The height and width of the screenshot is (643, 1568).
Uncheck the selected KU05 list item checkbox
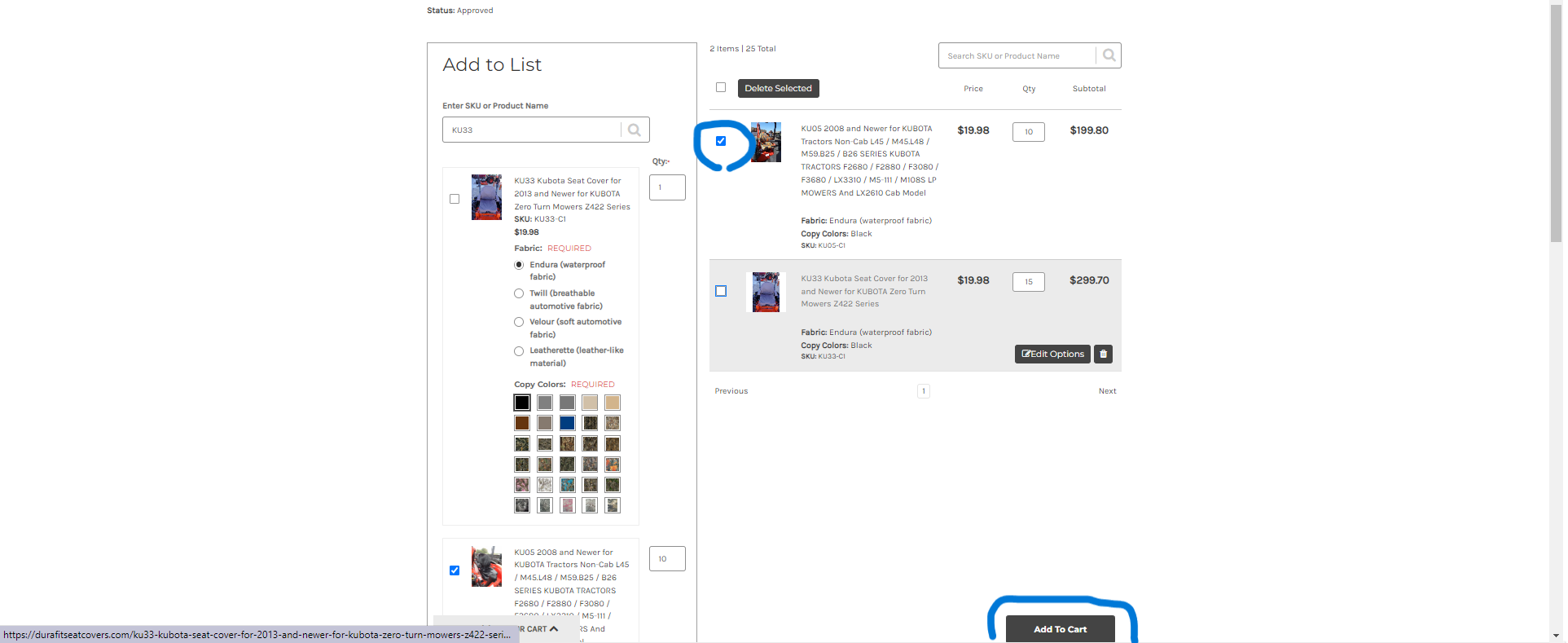tap(721, 141)
